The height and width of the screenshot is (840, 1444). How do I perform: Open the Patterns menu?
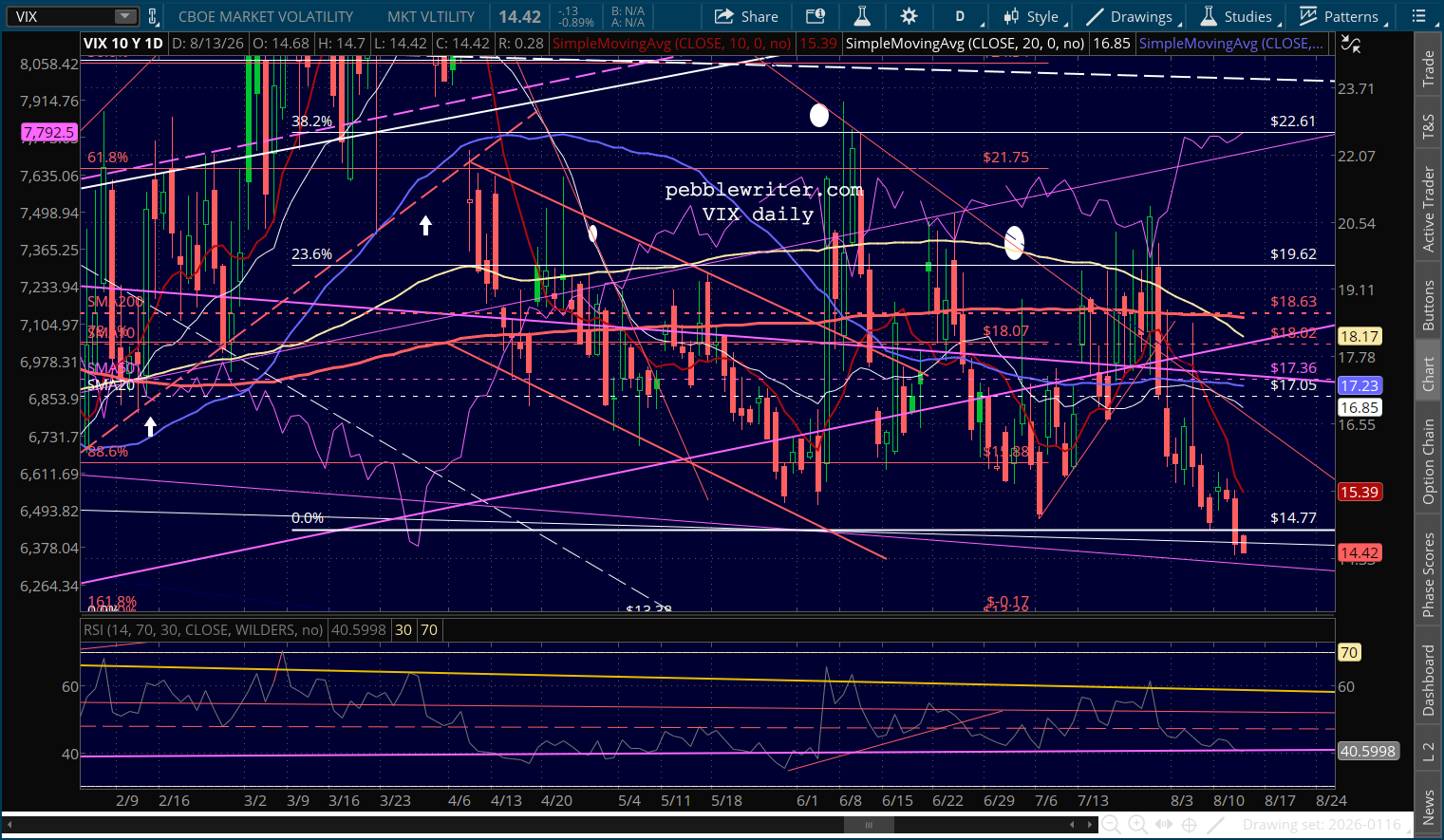pos(1341,16)
